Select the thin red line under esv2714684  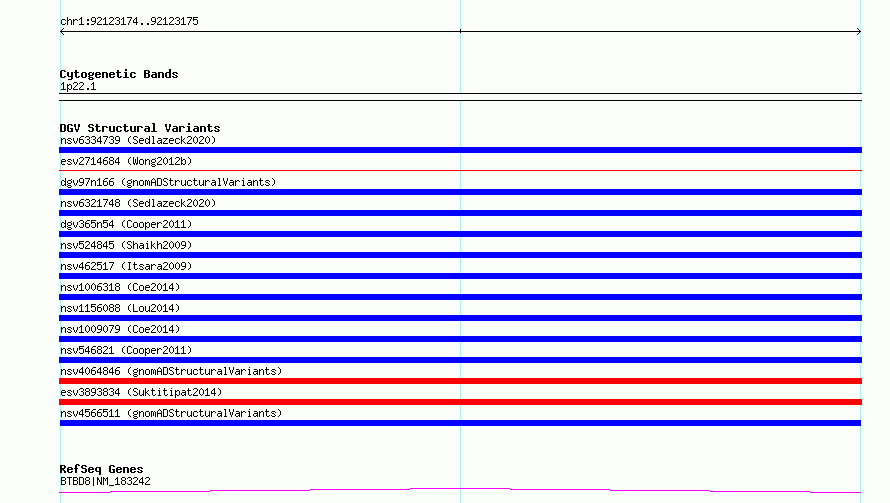[x=460, y=170]
